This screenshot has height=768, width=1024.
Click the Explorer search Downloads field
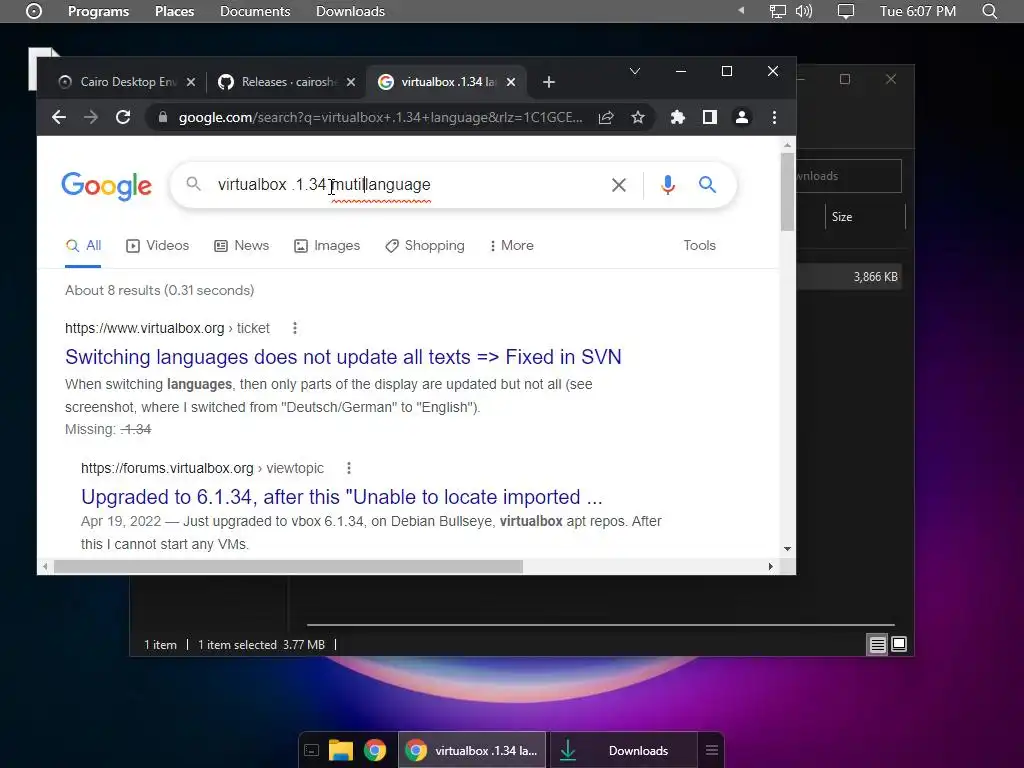pos(848,176)
